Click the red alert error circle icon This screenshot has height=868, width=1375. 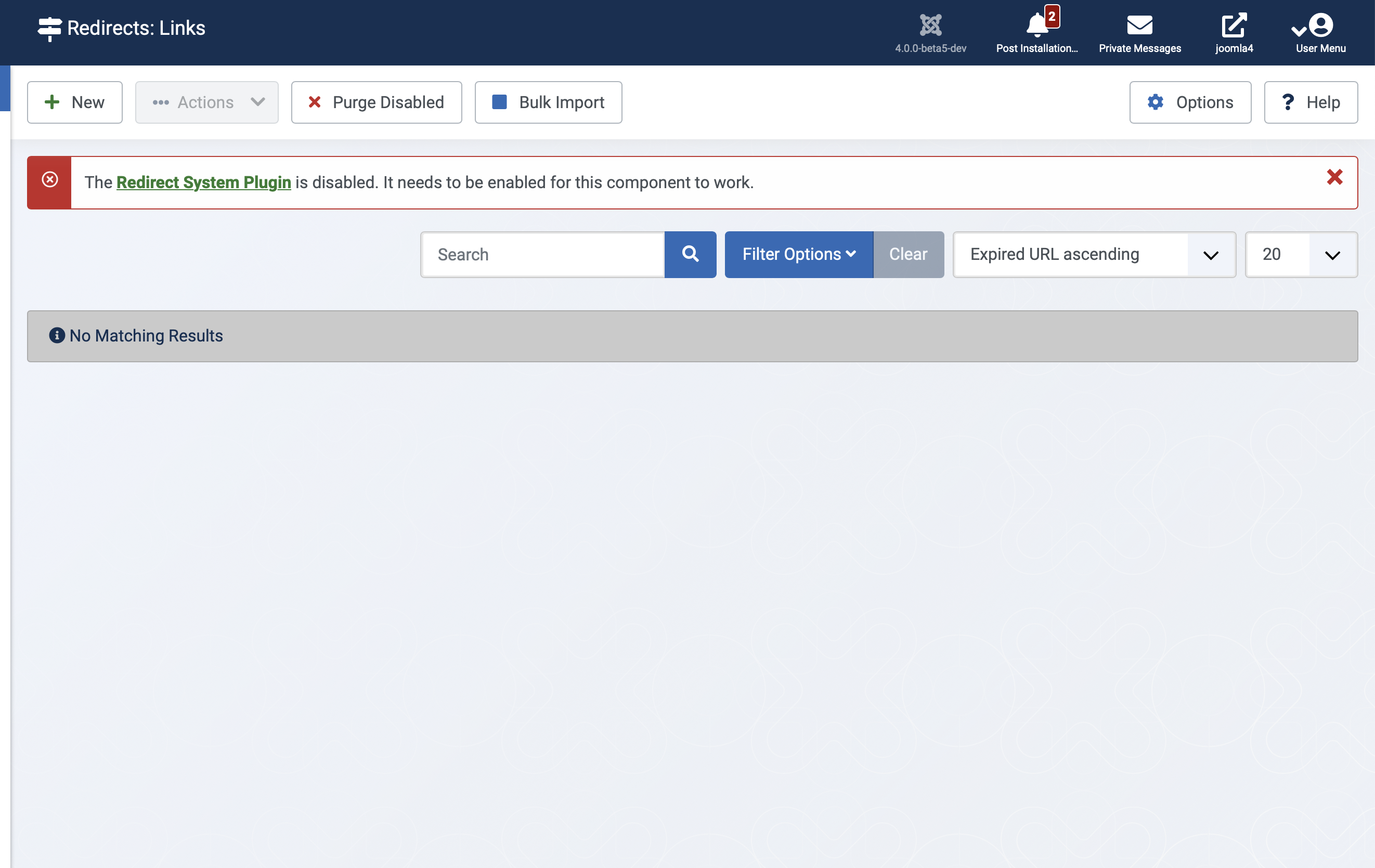click(50, 179)
